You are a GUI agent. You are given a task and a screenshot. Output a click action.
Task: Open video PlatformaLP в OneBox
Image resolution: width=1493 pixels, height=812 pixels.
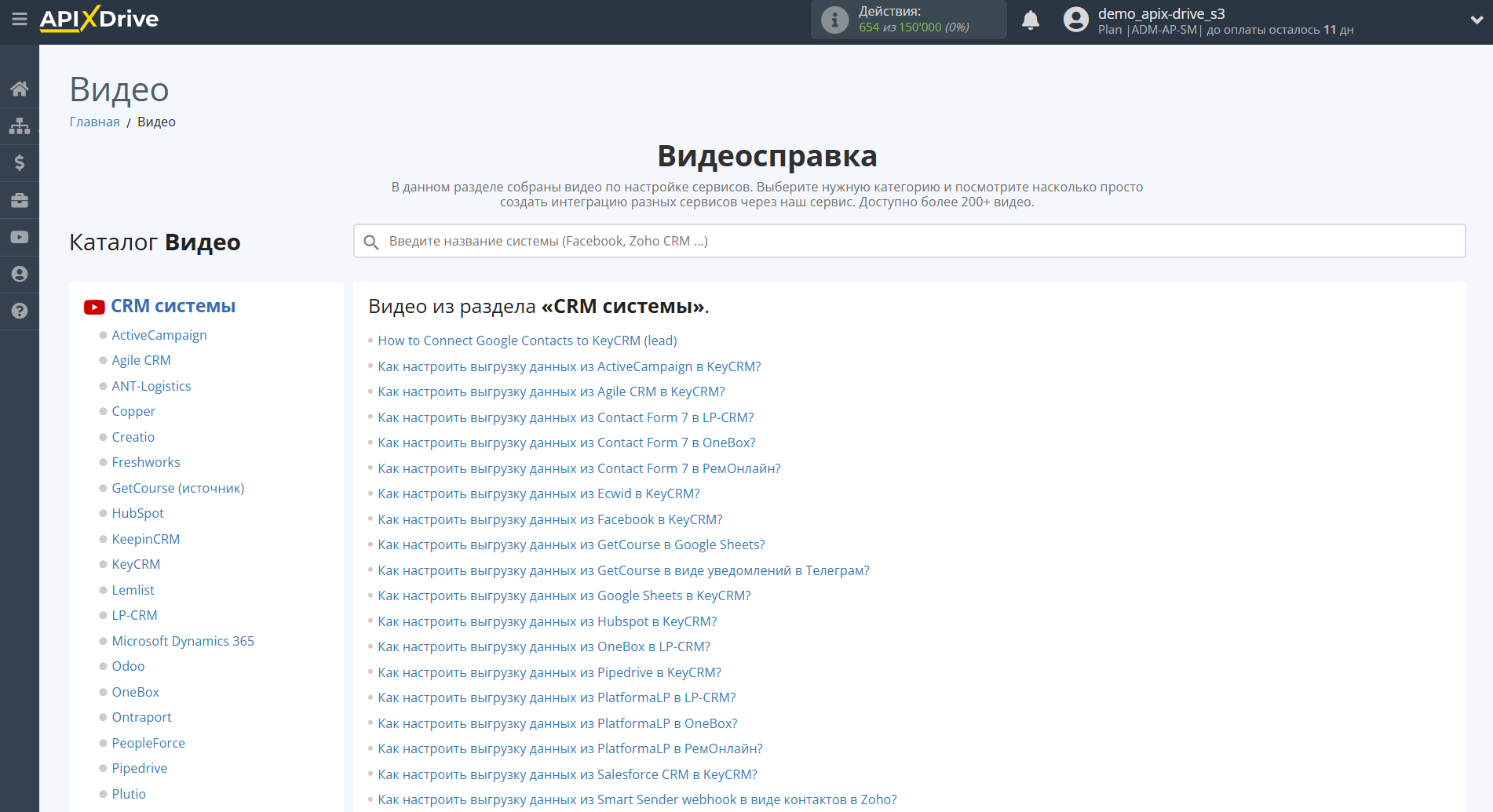tap(557, 723)
